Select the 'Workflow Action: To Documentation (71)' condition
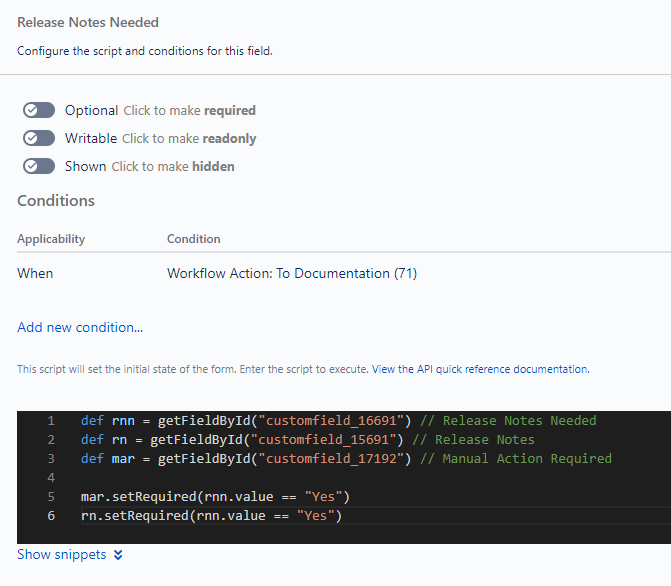671x586 pixels. tap(292, 273)
